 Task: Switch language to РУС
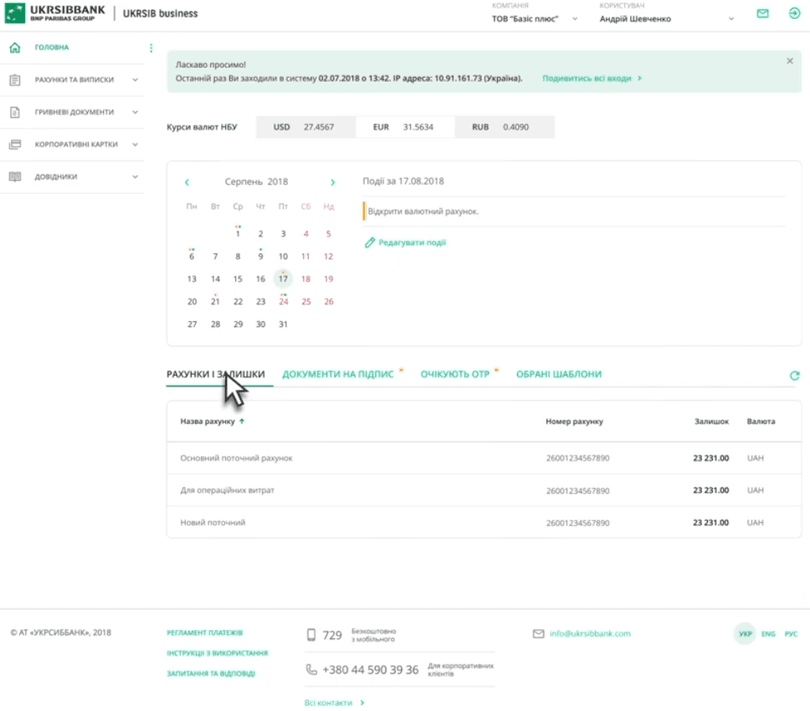[x=791, y=634]
